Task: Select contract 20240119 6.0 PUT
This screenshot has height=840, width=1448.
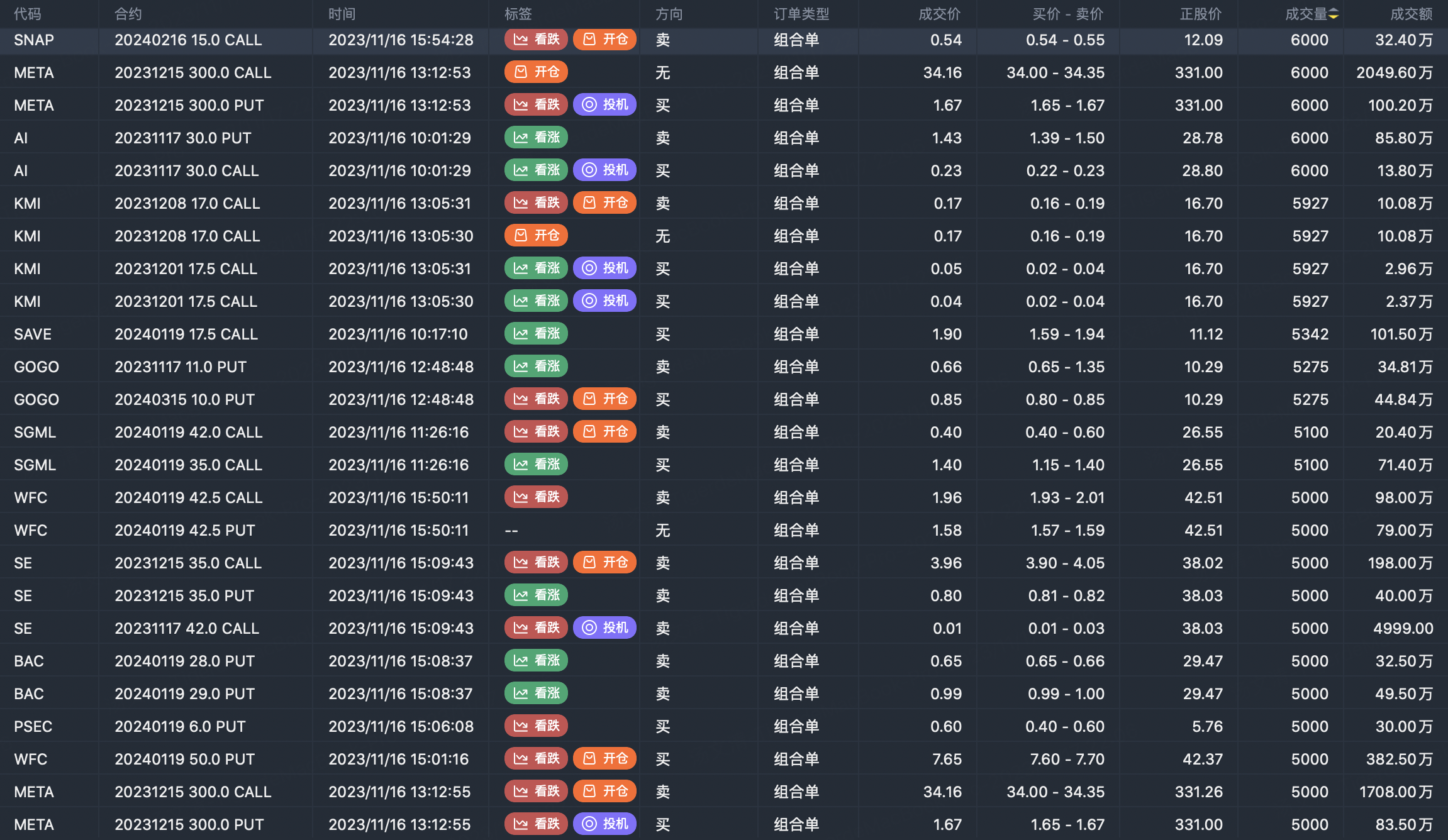Action: (180, 726)
